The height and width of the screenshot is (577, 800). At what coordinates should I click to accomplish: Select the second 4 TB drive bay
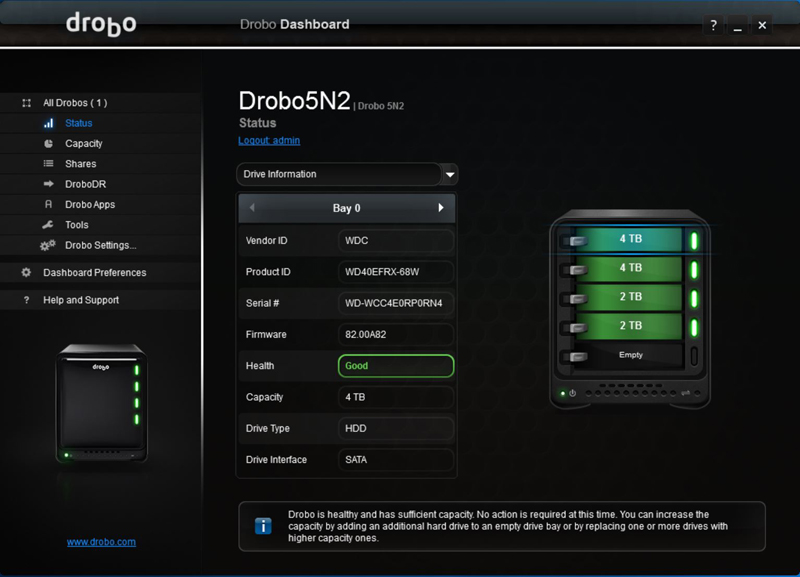tap(631, 268)
